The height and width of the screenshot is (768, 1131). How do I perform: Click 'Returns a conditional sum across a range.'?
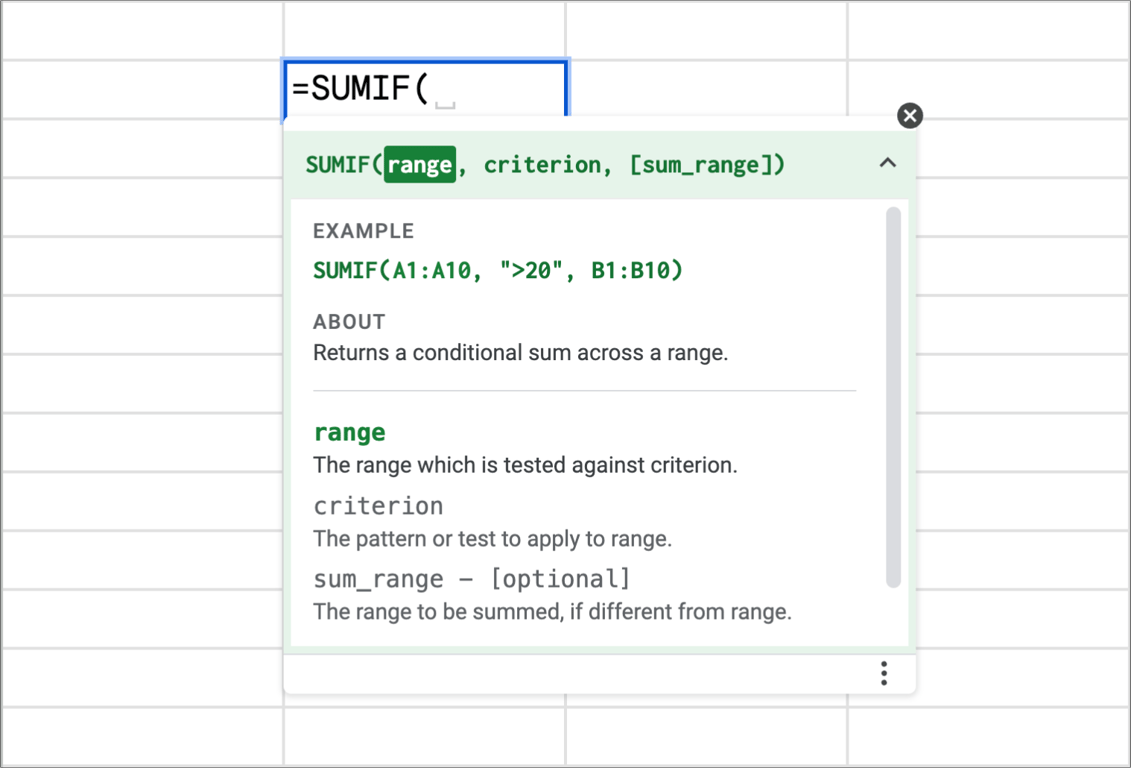tap(520, 353)
